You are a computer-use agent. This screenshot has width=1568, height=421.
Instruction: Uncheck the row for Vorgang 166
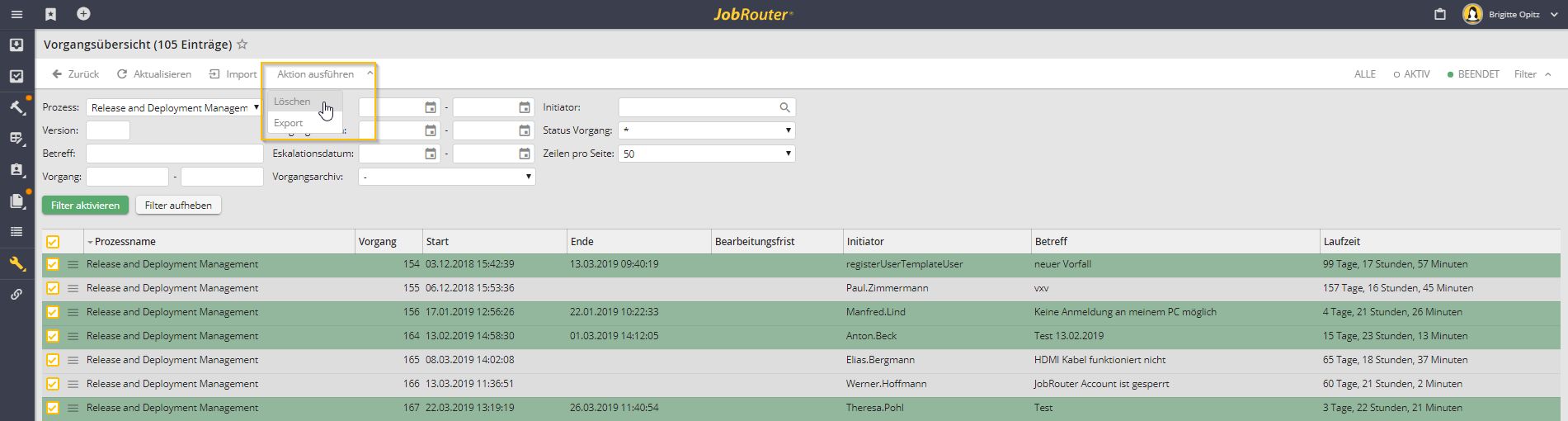pyautogui.click(x=53, y=384)
